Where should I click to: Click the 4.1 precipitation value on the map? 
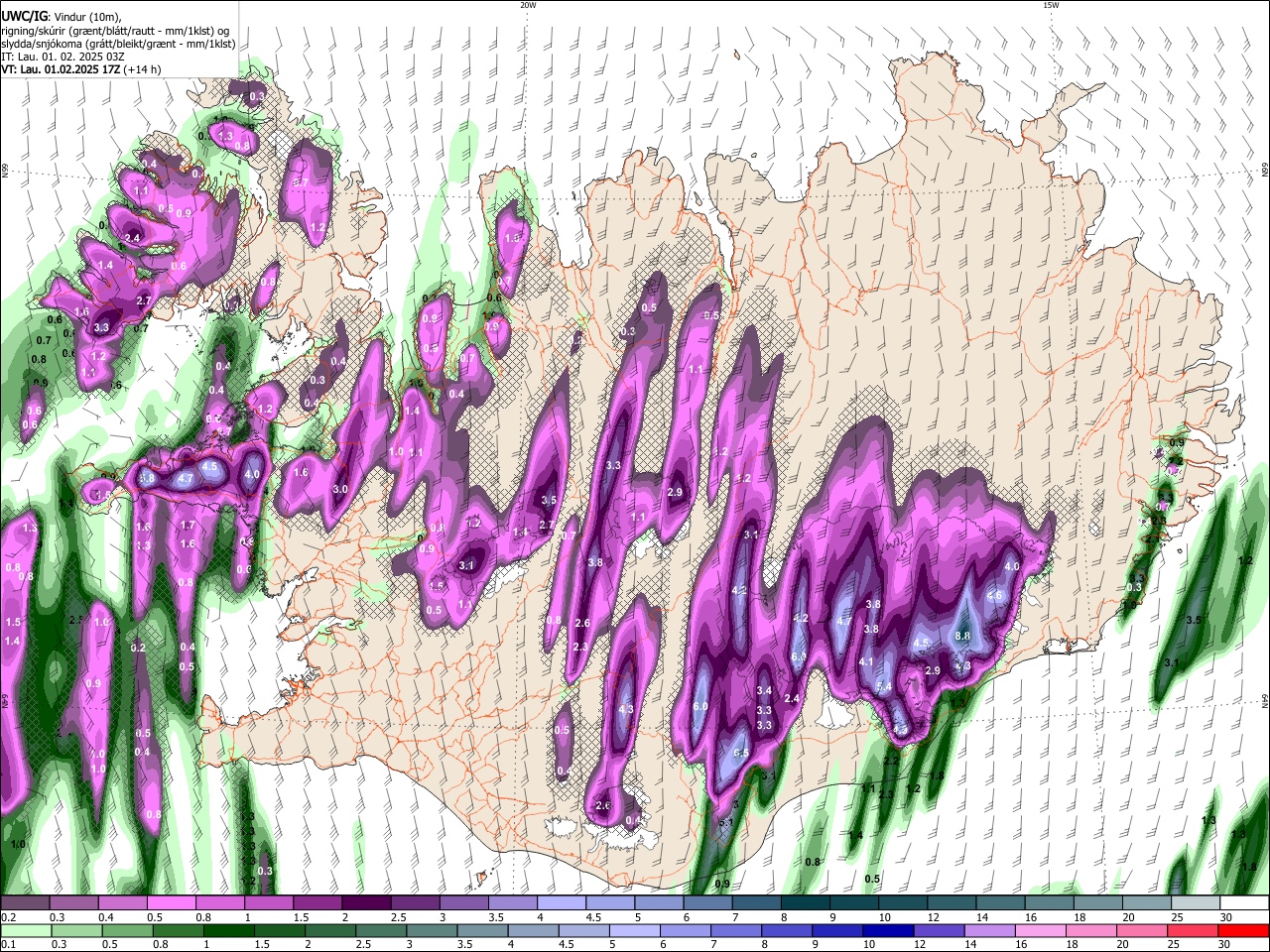(x=866, y=661)
